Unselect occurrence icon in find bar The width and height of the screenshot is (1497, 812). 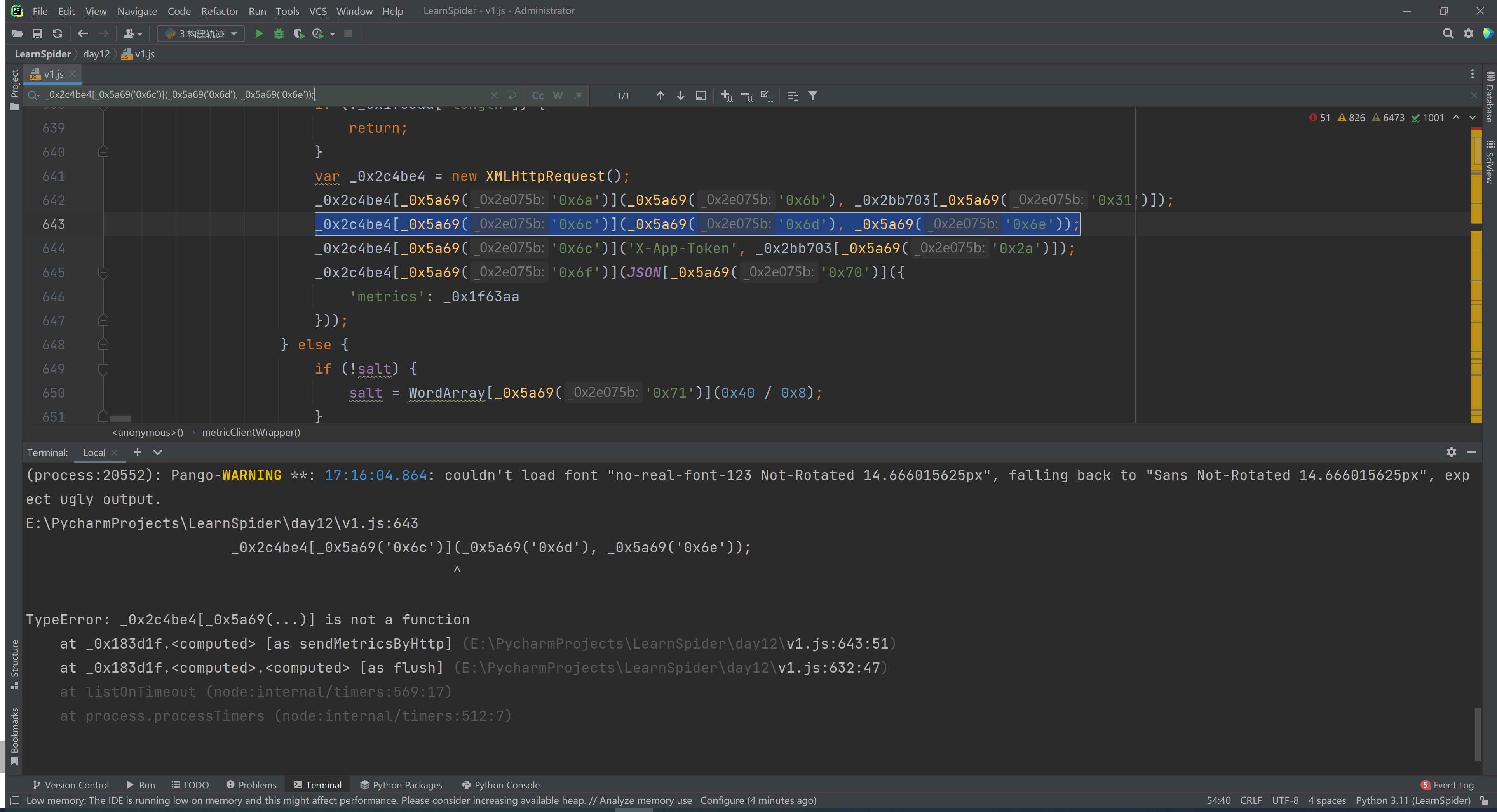click(x=748, y=95)
